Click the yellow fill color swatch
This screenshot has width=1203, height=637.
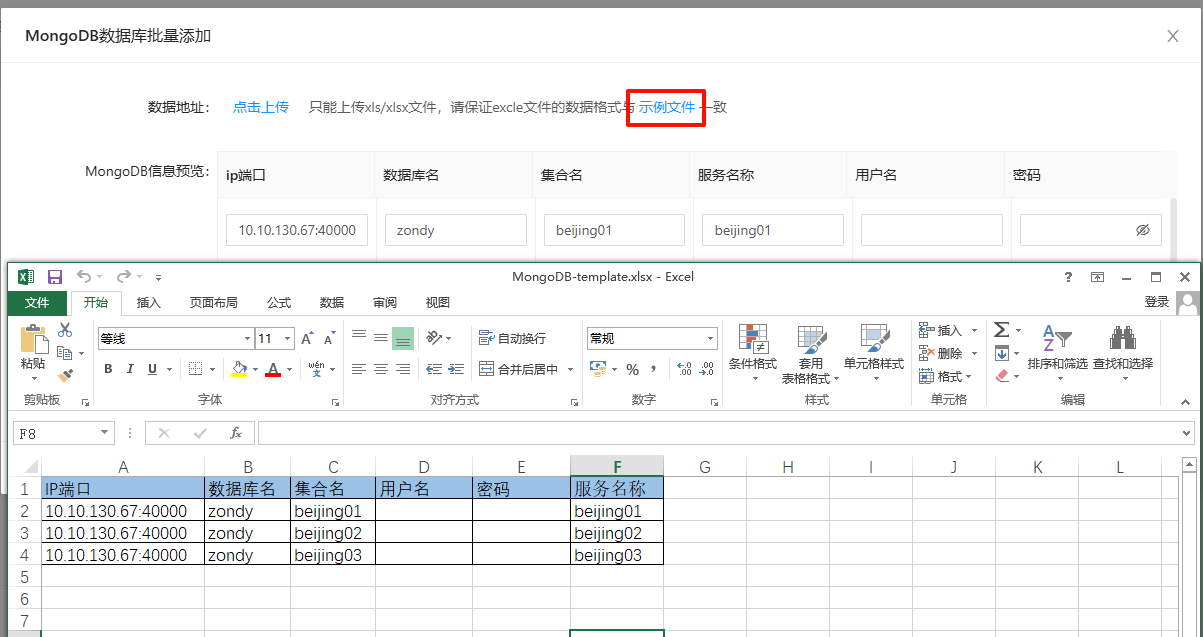coord(239,369)
